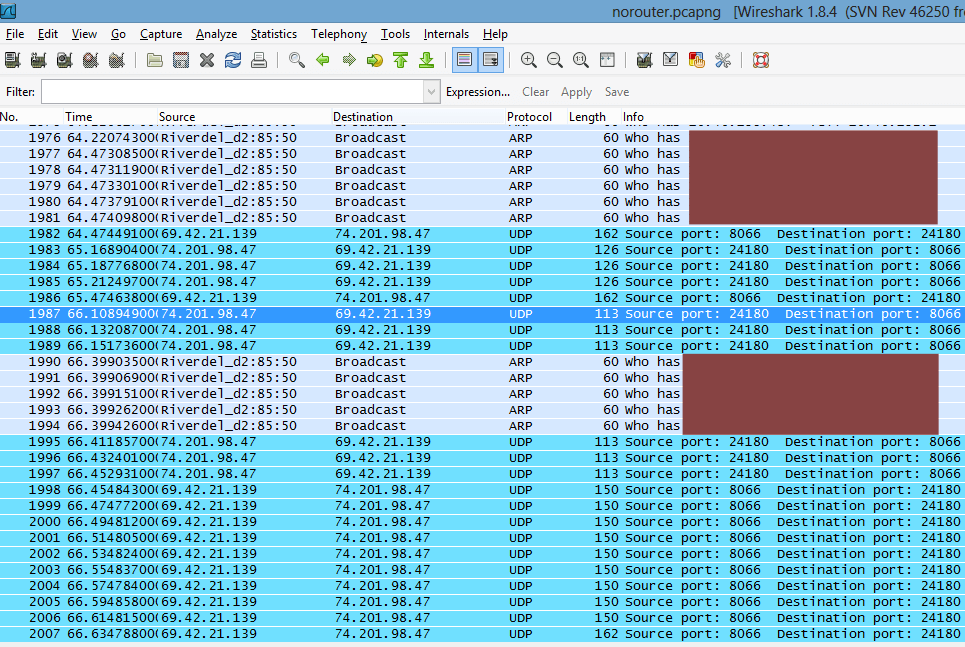Sort by the Destination column header

[x=417, y=116]
